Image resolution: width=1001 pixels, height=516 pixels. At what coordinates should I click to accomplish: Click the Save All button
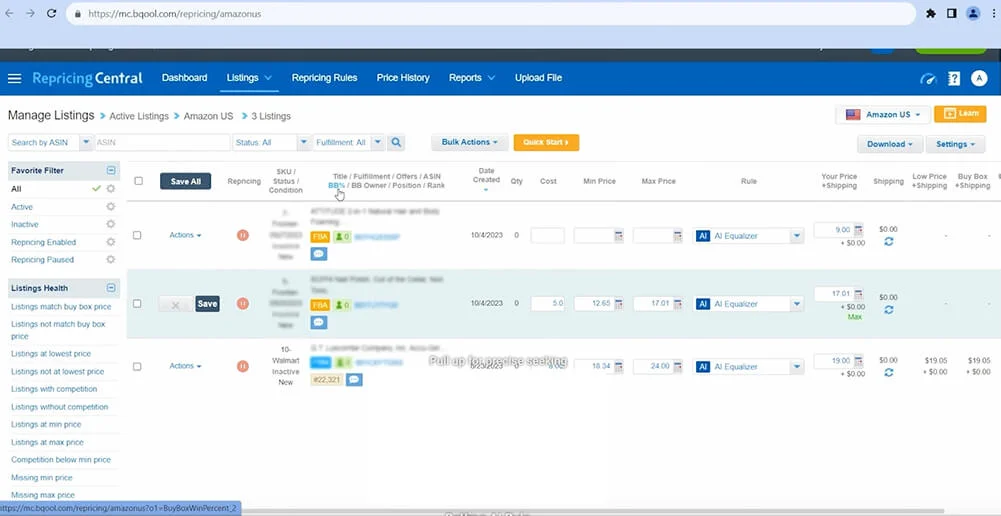tap(185, 182)
